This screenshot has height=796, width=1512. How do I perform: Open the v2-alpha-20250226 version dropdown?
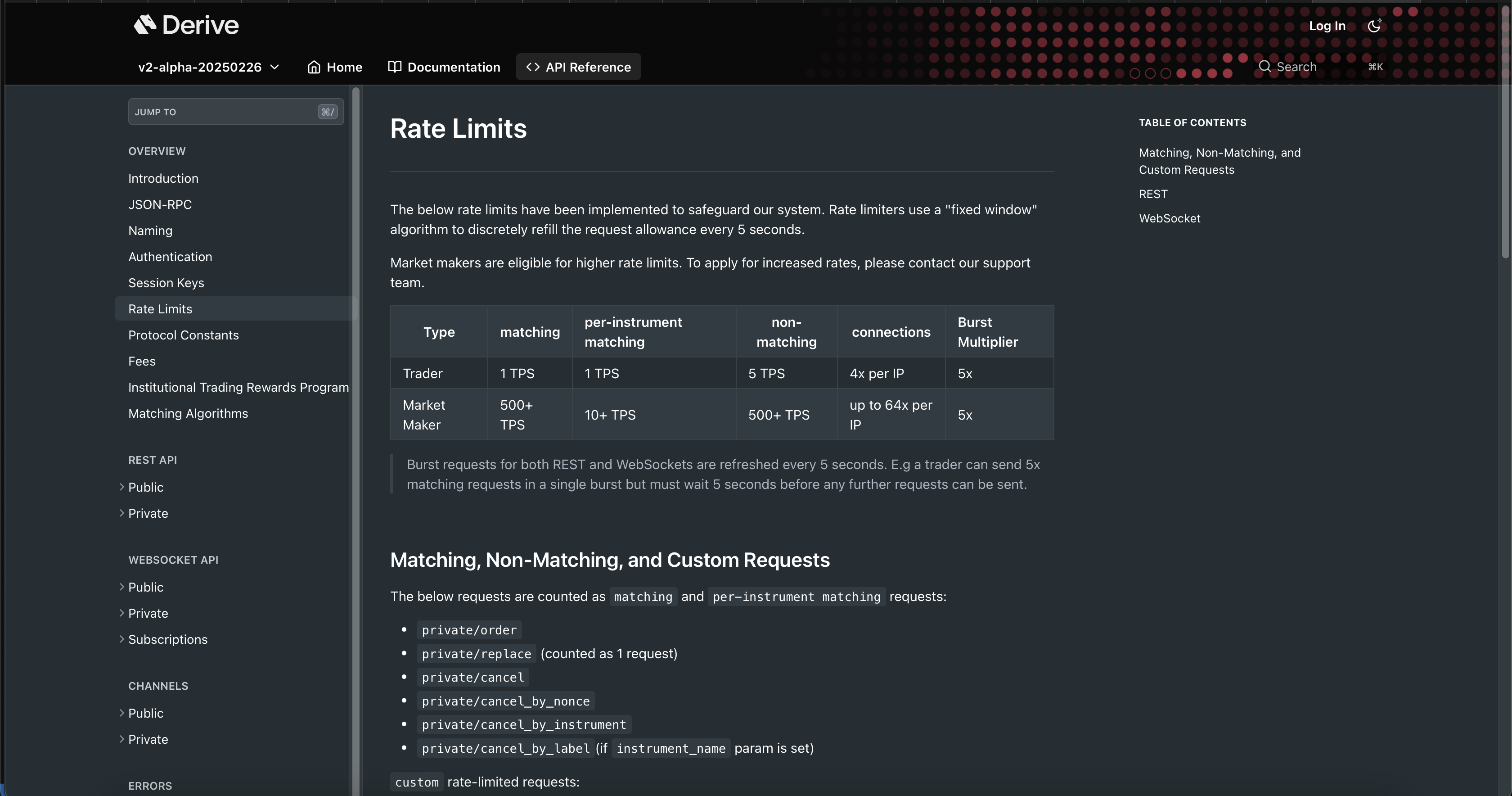(x=208, y=67)
